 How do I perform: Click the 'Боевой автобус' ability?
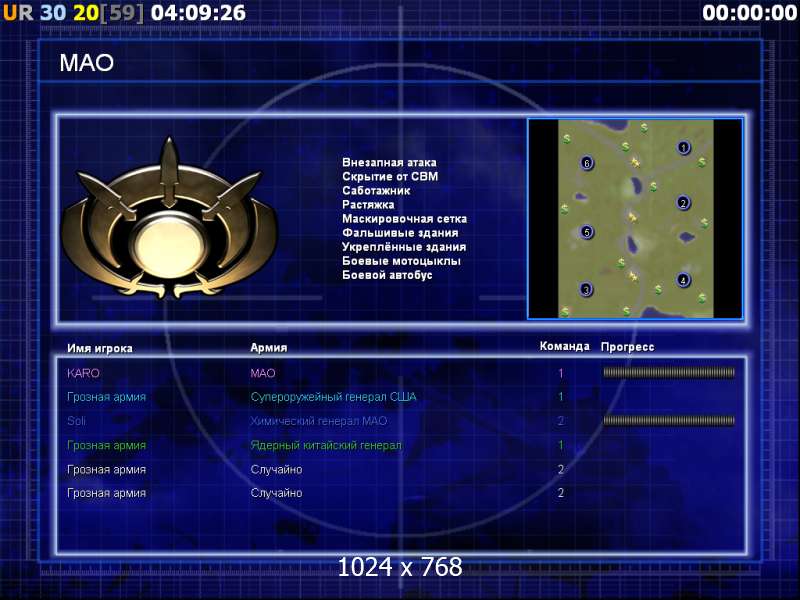coord(387,275)
